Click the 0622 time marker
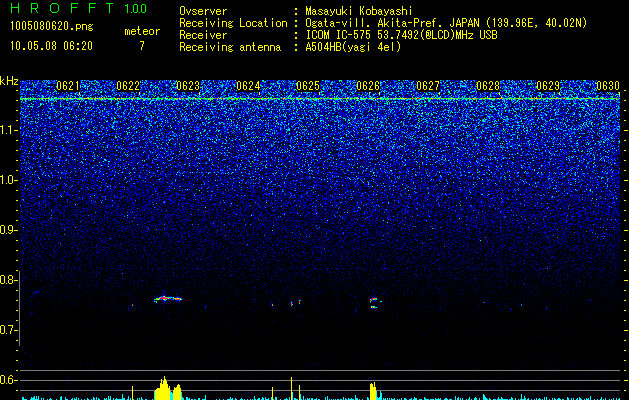This screenshot has width=629, height=400. pyautogui.click(x=128, y=86)
